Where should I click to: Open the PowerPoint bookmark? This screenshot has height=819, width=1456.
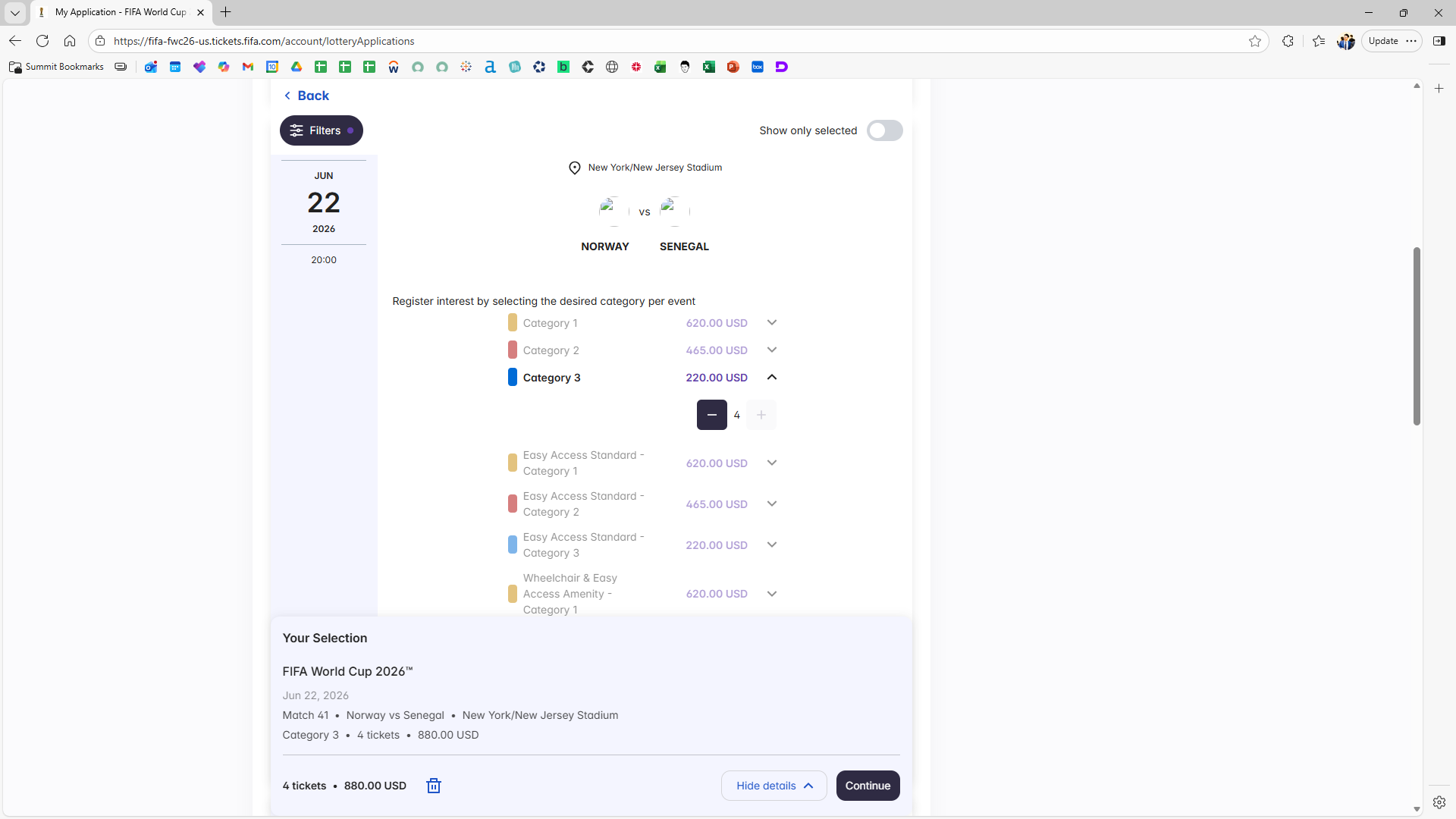[x=733, y=67]
